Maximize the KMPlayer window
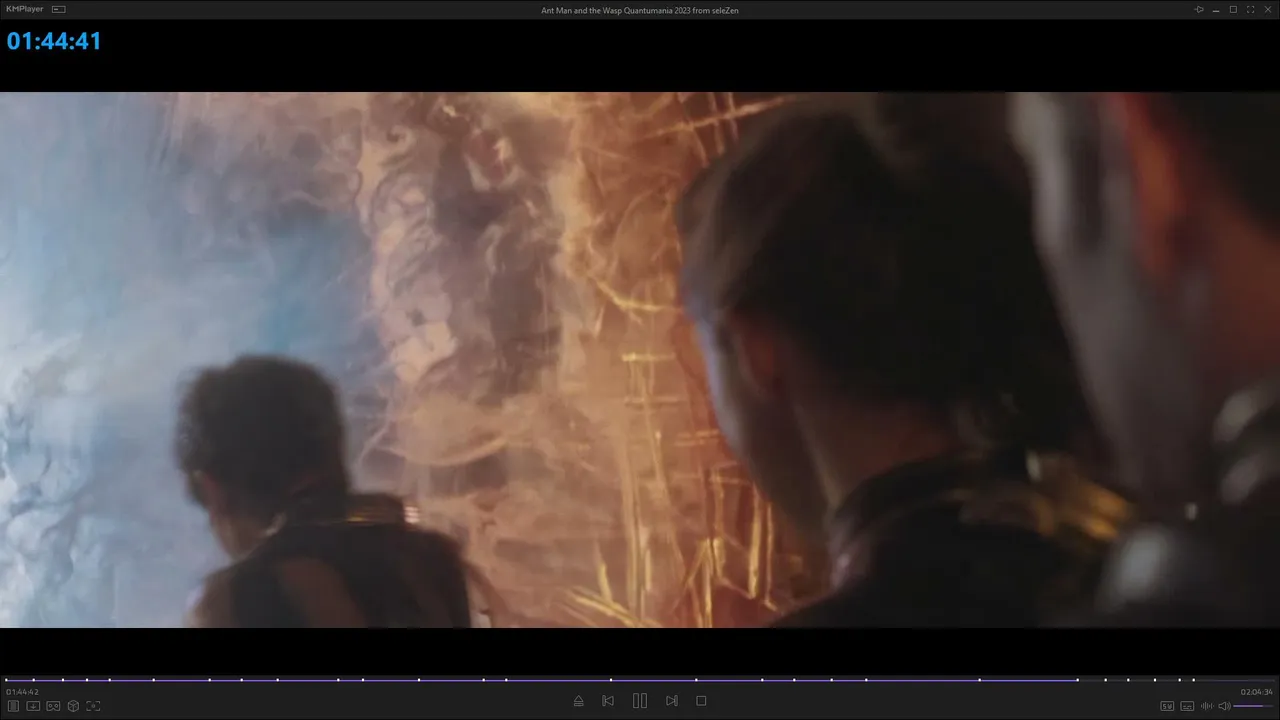This screenshot has height=720, width=1280. click(x=1233, y=9)
